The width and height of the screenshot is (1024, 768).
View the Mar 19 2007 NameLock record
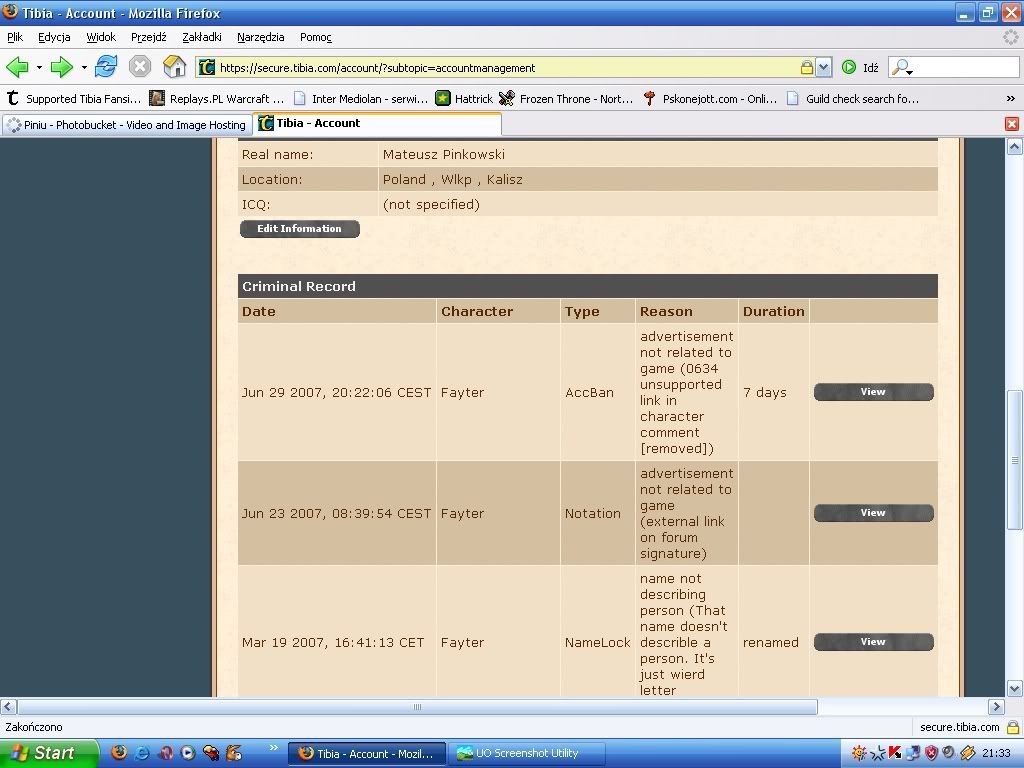point(873,642)
